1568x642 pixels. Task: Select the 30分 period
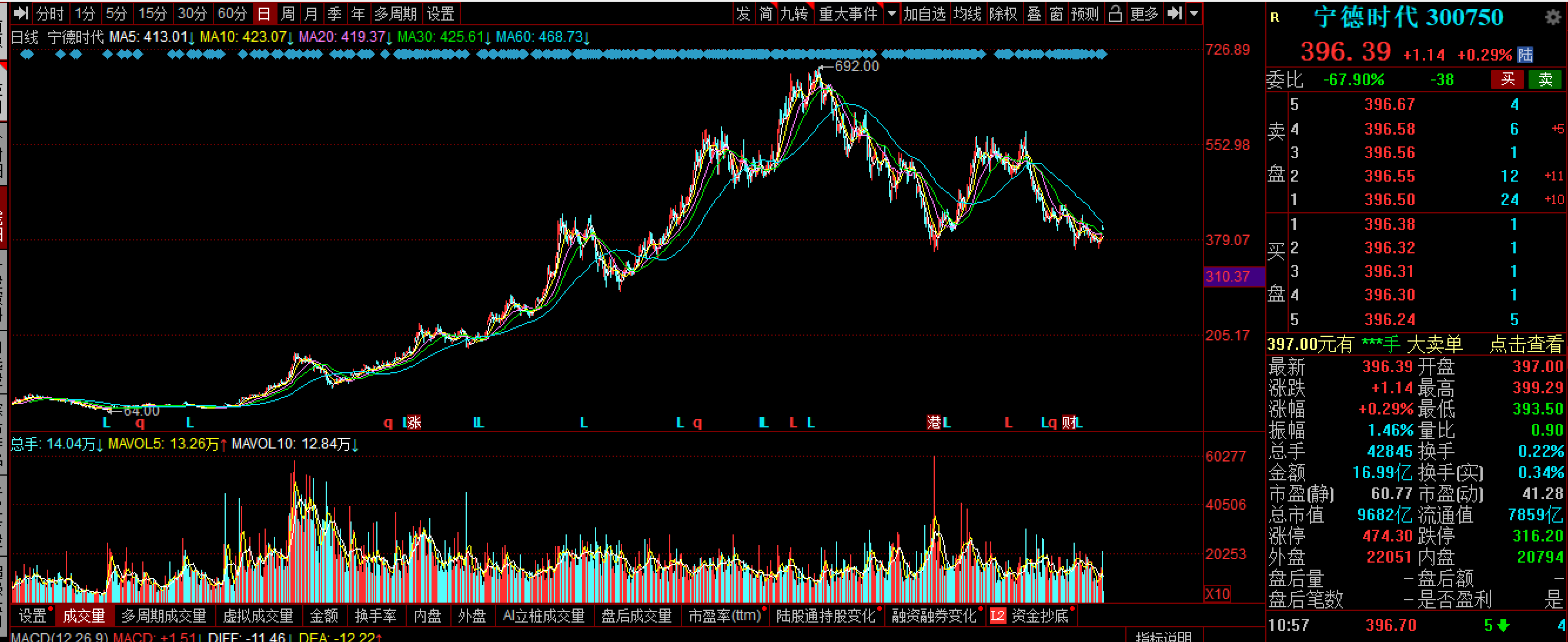(x=192, y=14)
